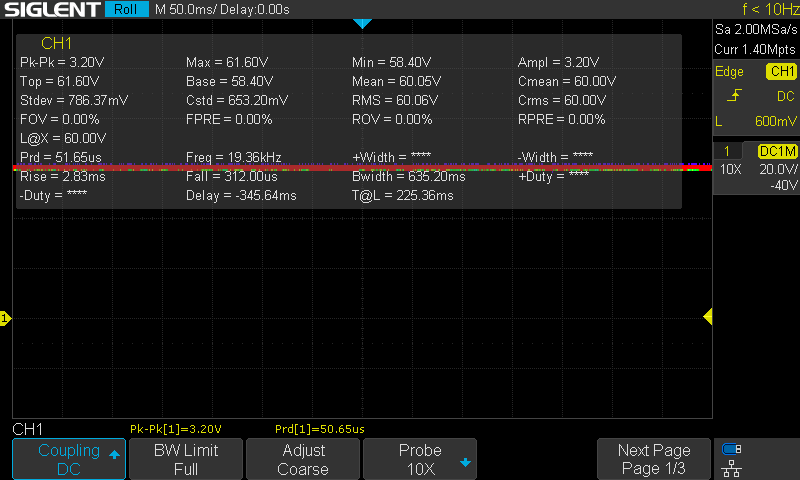800x480 pixels.
Task: Click the up arrow on the Coupling softkey
Action: (x=114, y=454)
